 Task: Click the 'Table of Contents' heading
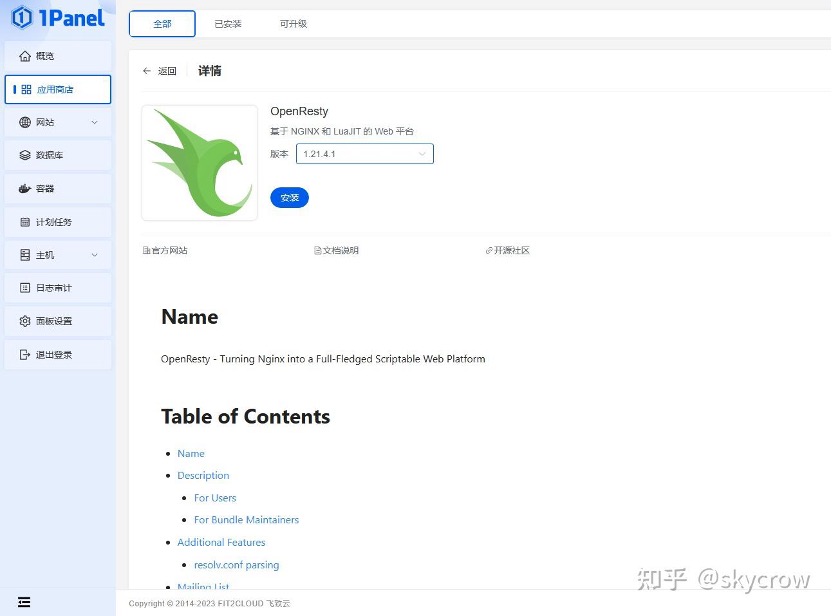(x=245, y=417)
